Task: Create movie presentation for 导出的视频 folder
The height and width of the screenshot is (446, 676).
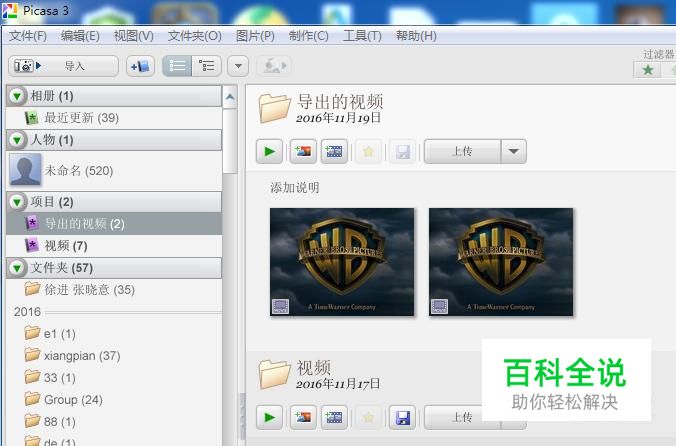Action: 334,151
